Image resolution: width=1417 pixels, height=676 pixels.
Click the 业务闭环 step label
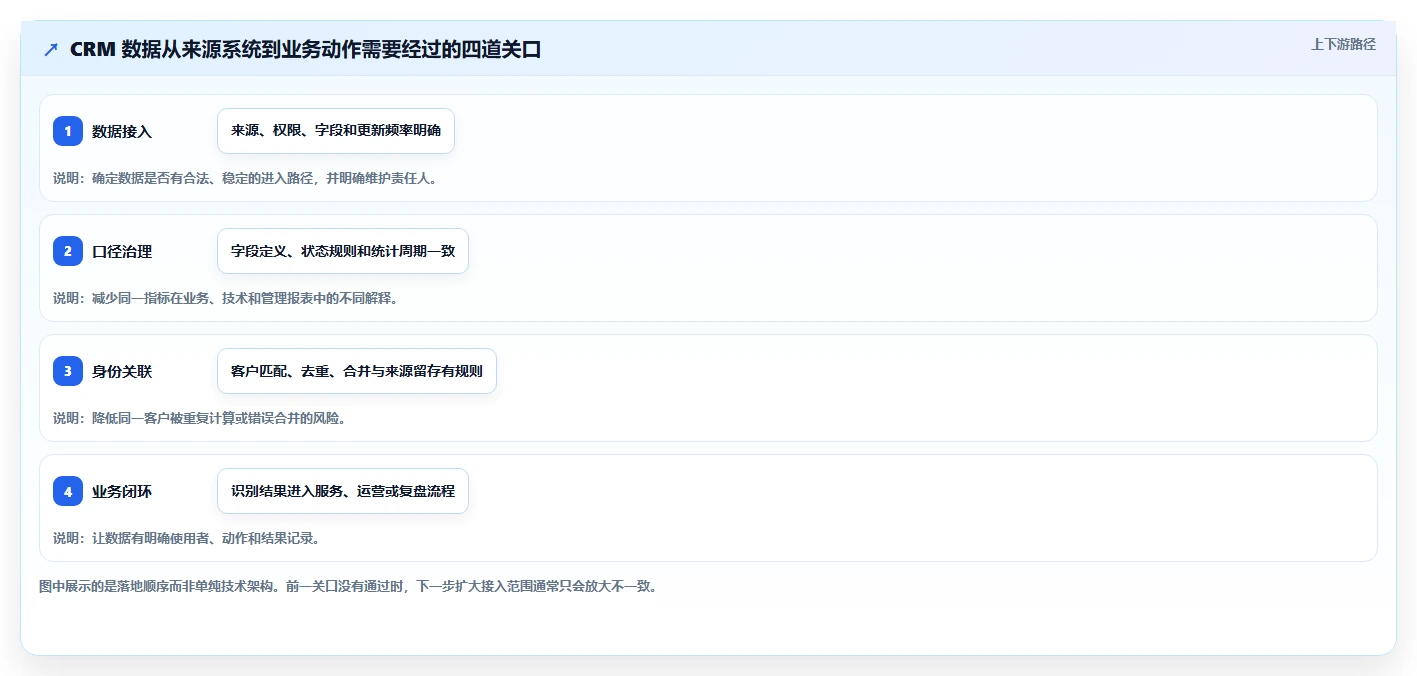click(122, 491)
